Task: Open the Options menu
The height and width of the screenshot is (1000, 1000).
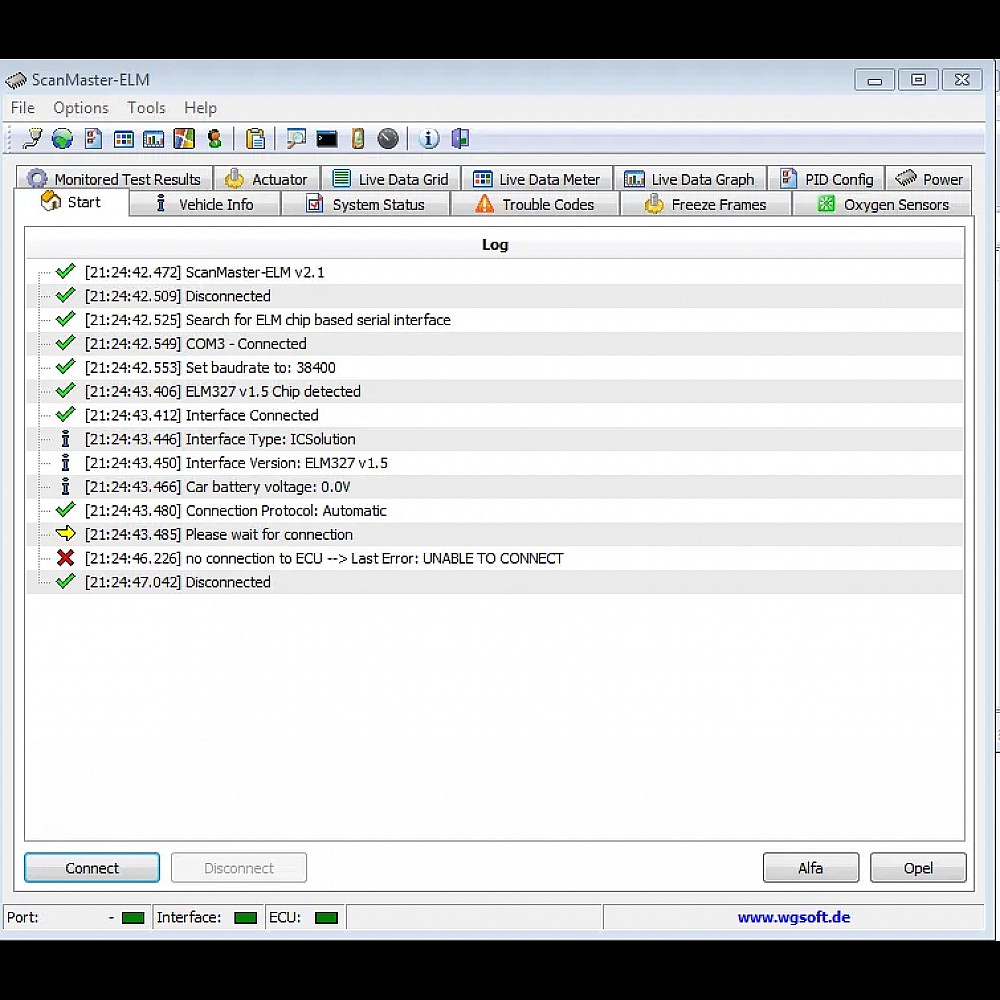Action: (x=80, y=108)
